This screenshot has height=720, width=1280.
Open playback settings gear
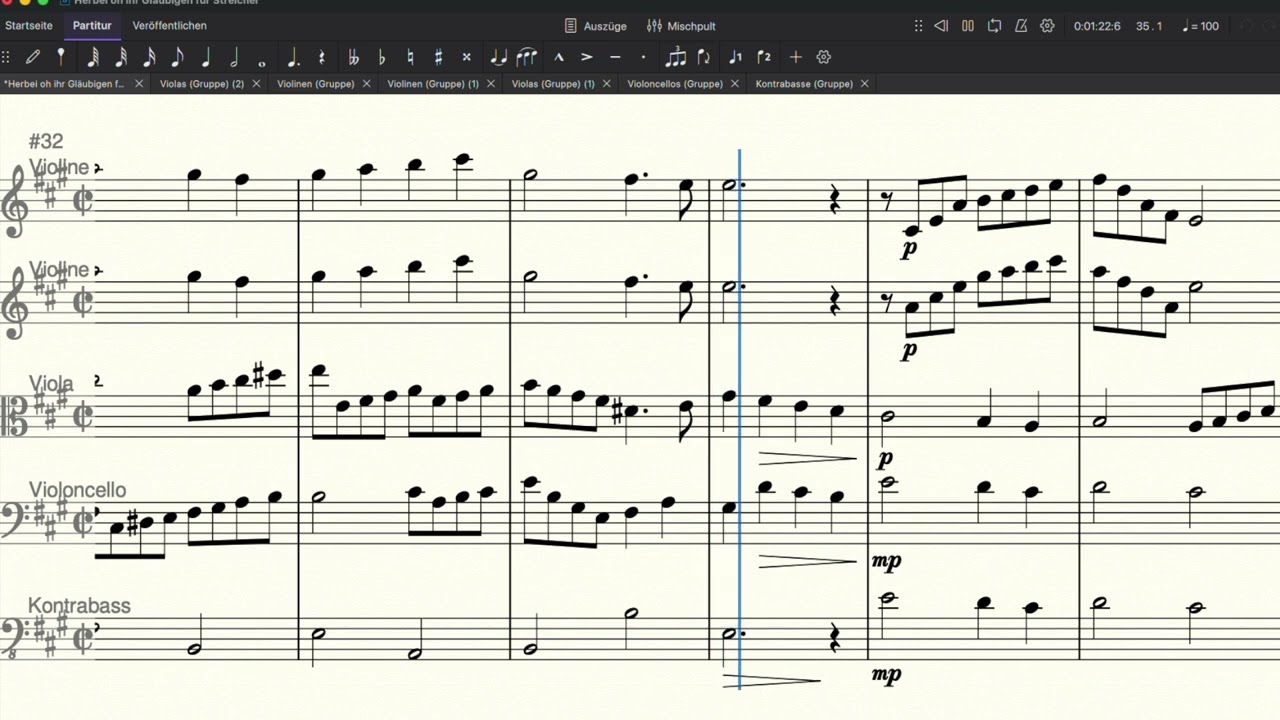click(x=1047, y=26)
